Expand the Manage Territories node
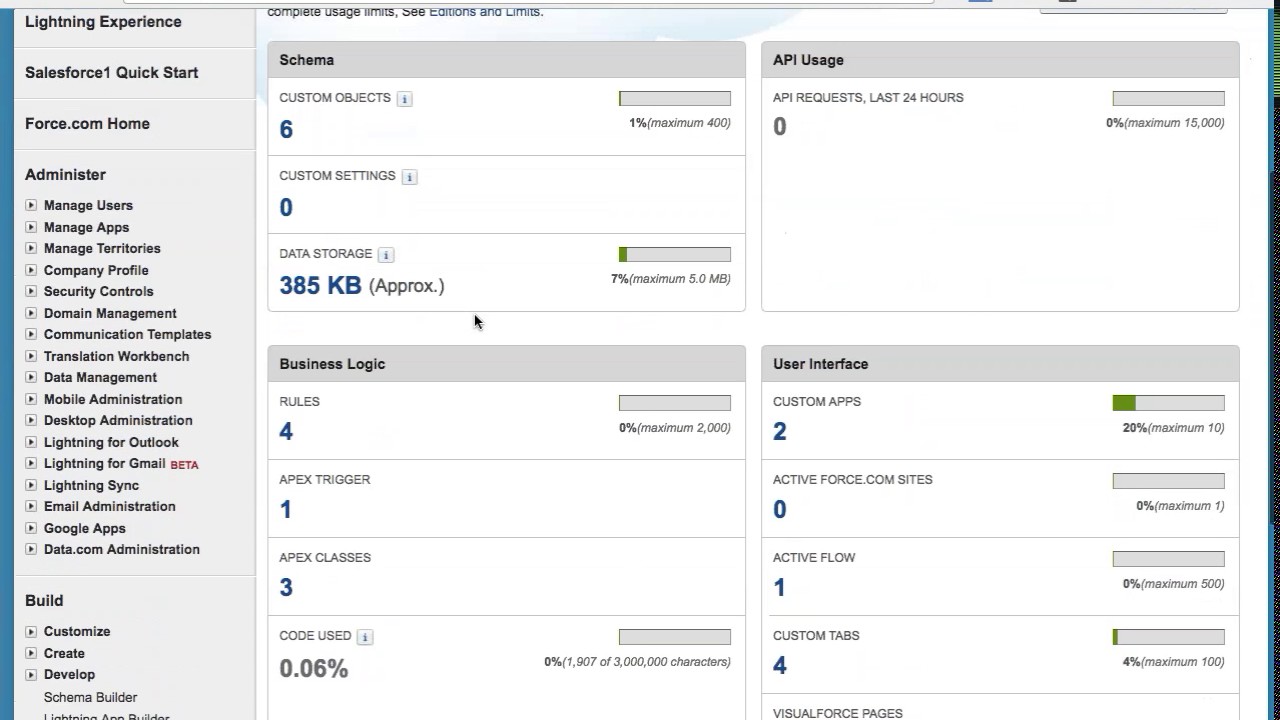This screenshot has width=1280, height=720. tap(31, 248)
